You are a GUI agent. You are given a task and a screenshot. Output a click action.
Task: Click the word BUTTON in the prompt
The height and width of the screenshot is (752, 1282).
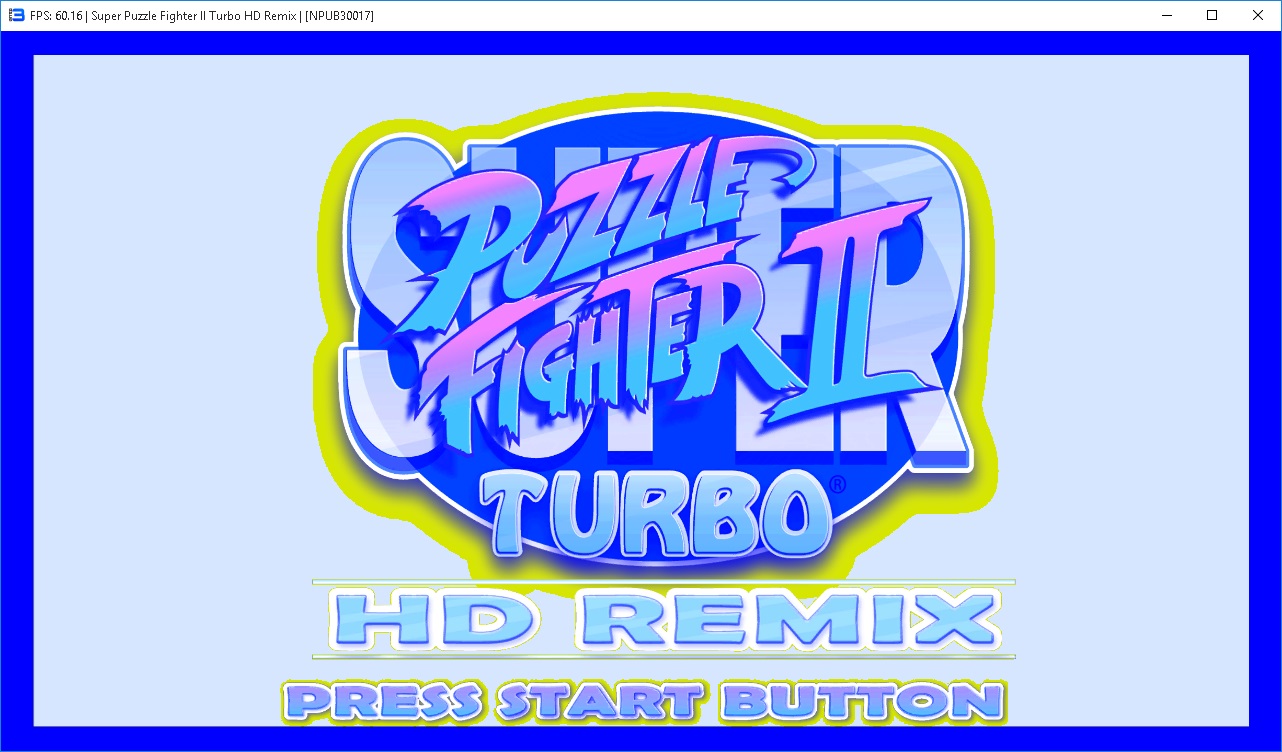[862, 702]
